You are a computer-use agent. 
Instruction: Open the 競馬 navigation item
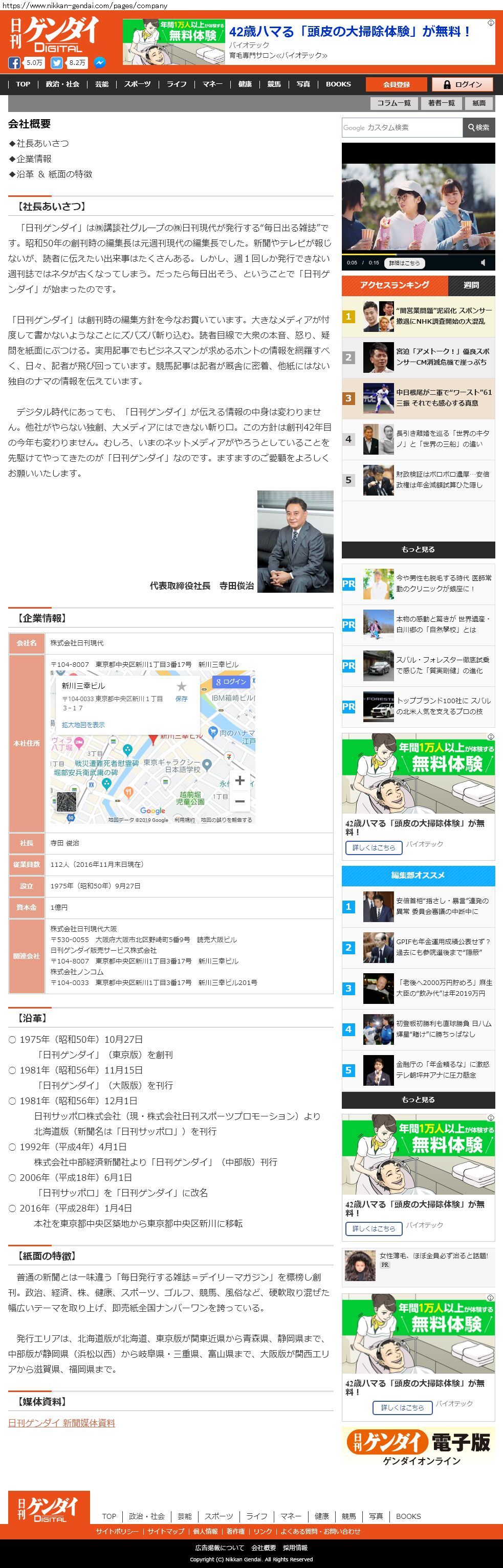click(274, 84)
